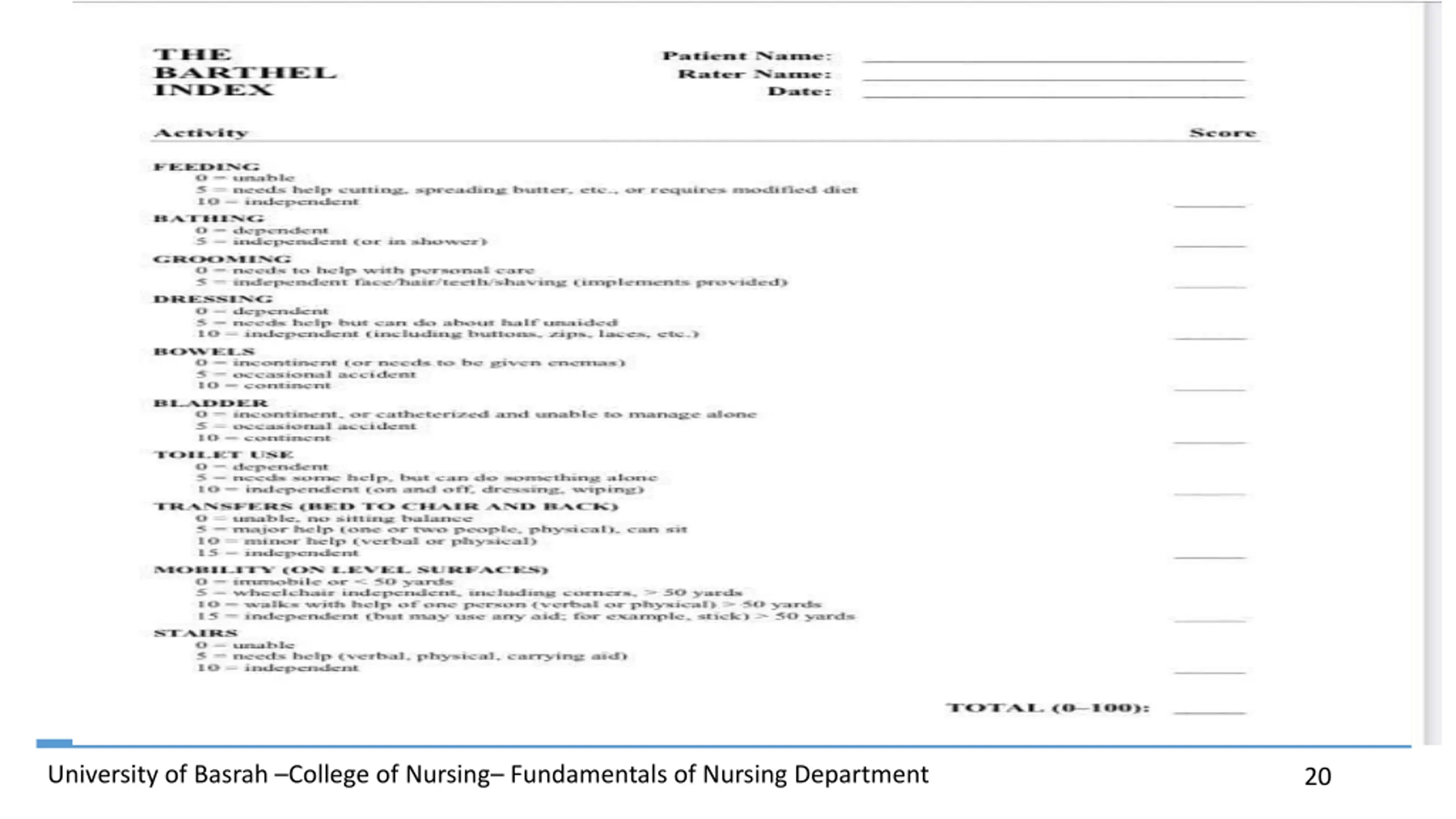Screen dimensions: 1456x819
Task: Click the Rater Name blank line
Action: [x=1053, y=78]
